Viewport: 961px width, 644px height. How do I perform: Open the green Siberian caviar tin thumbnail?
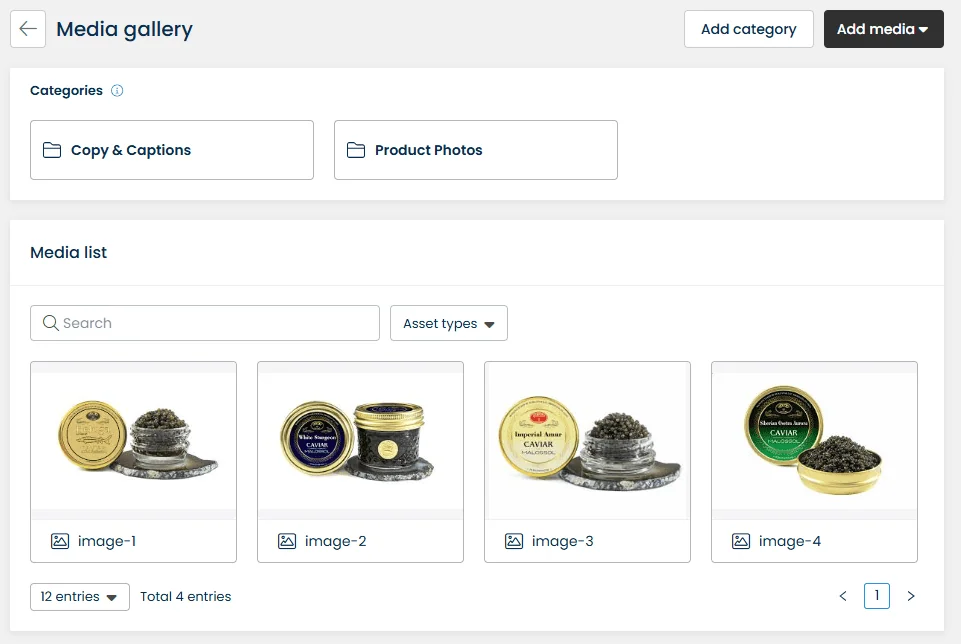pyautogui.click(x=814, y=440)
